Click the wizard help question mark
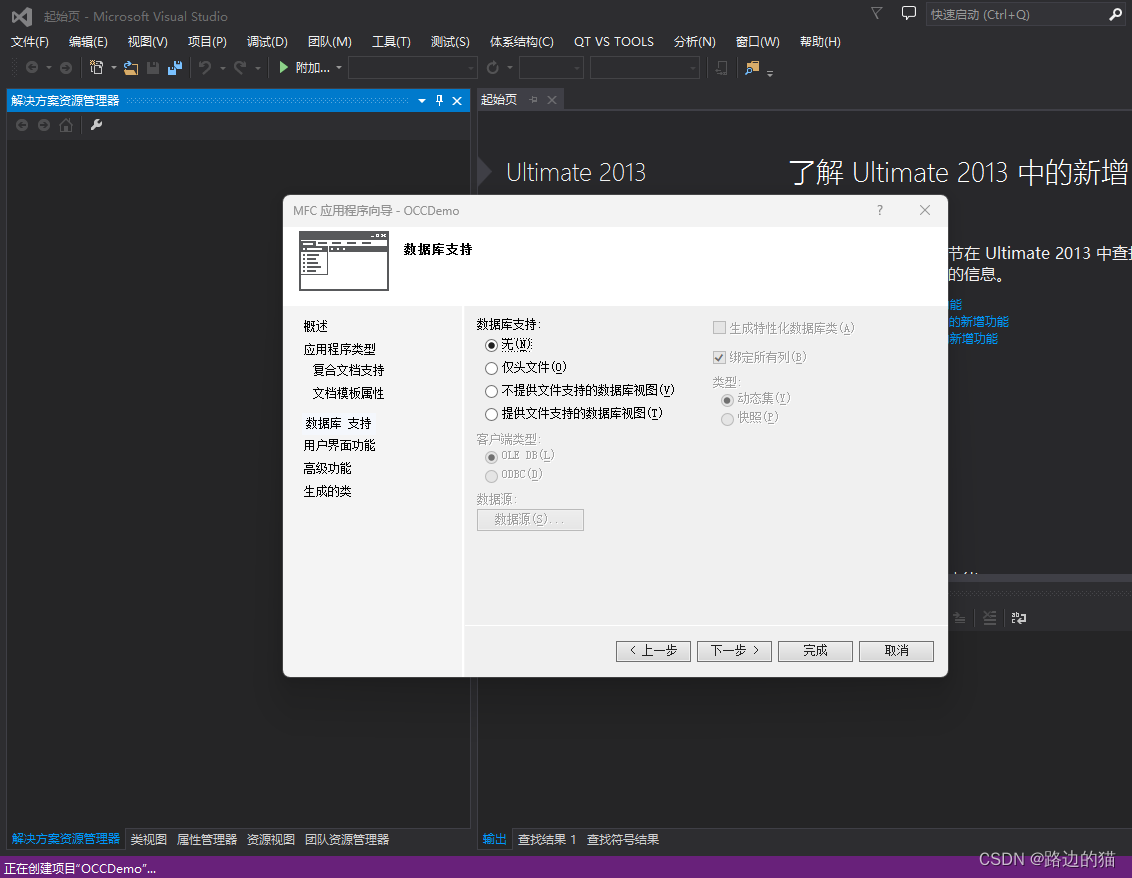The height and width of the screenshot is (878, 1132). tap(879, 210)
